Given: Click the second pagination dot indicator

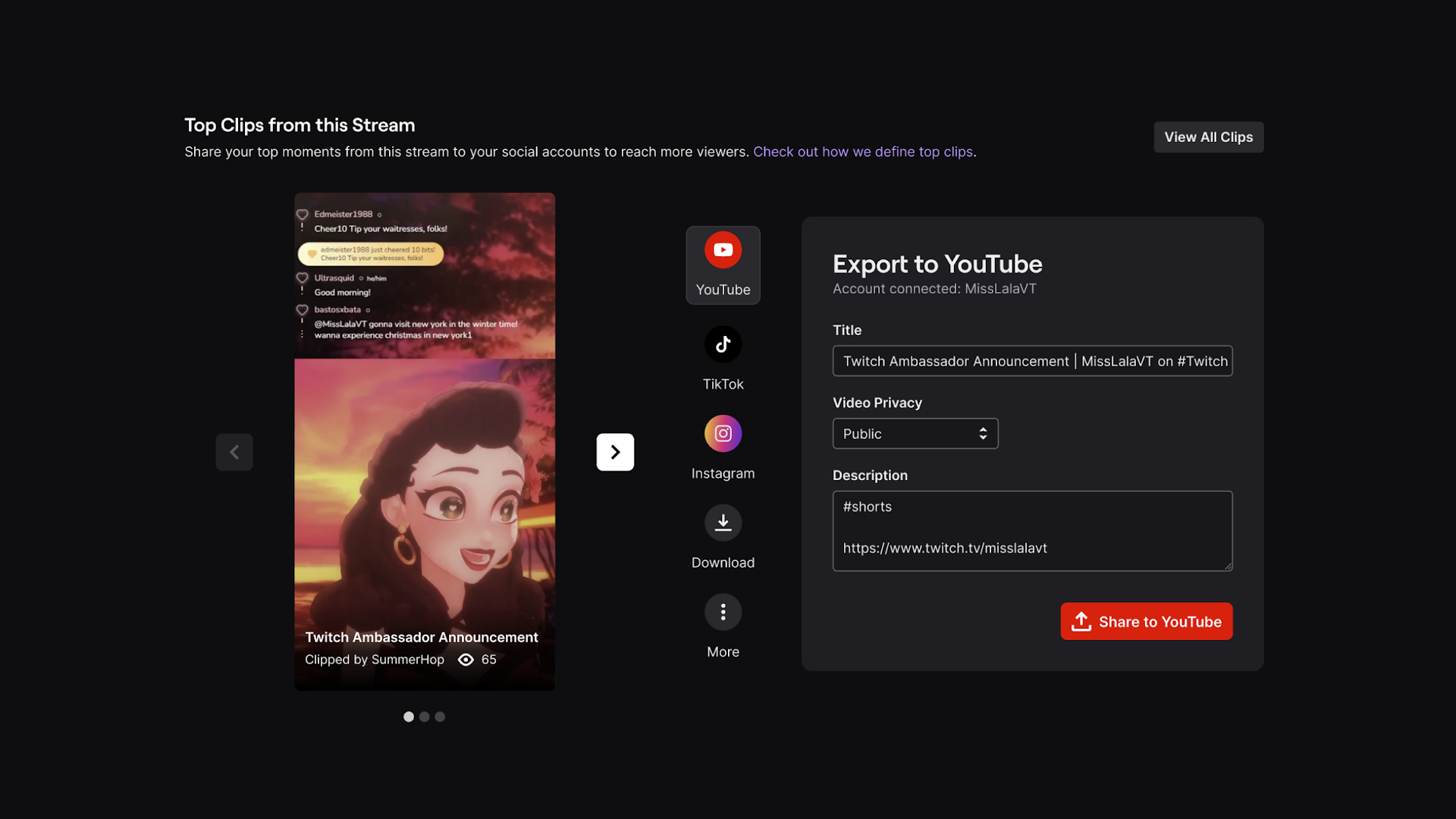Looking at the screenshot, I should 424,714.
